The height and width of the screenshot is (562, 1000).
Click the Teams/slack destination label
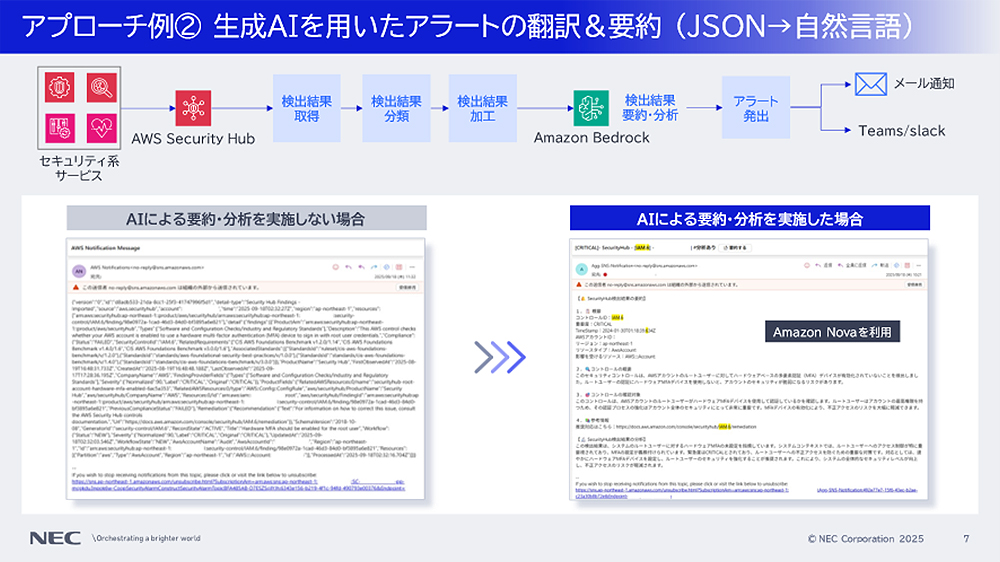click(901, 131)
